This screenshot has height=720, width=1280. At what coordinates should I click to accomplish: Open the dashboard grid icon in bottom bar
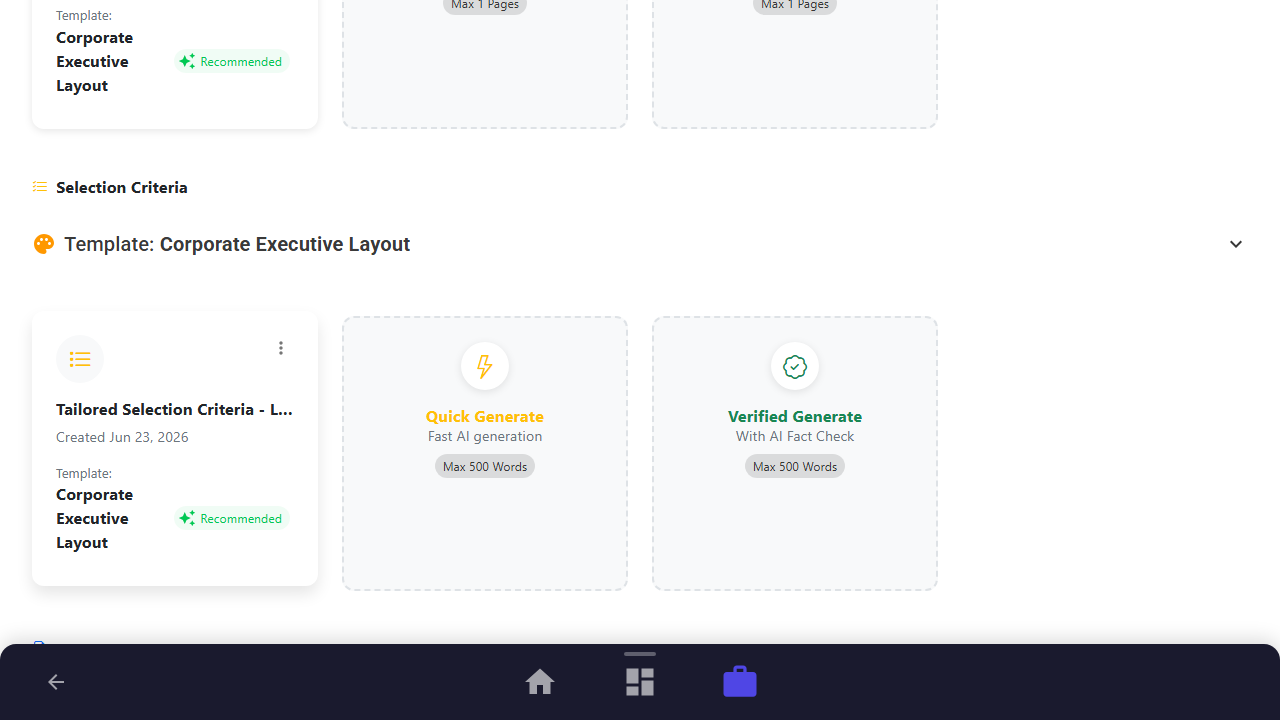click(640, 682)
